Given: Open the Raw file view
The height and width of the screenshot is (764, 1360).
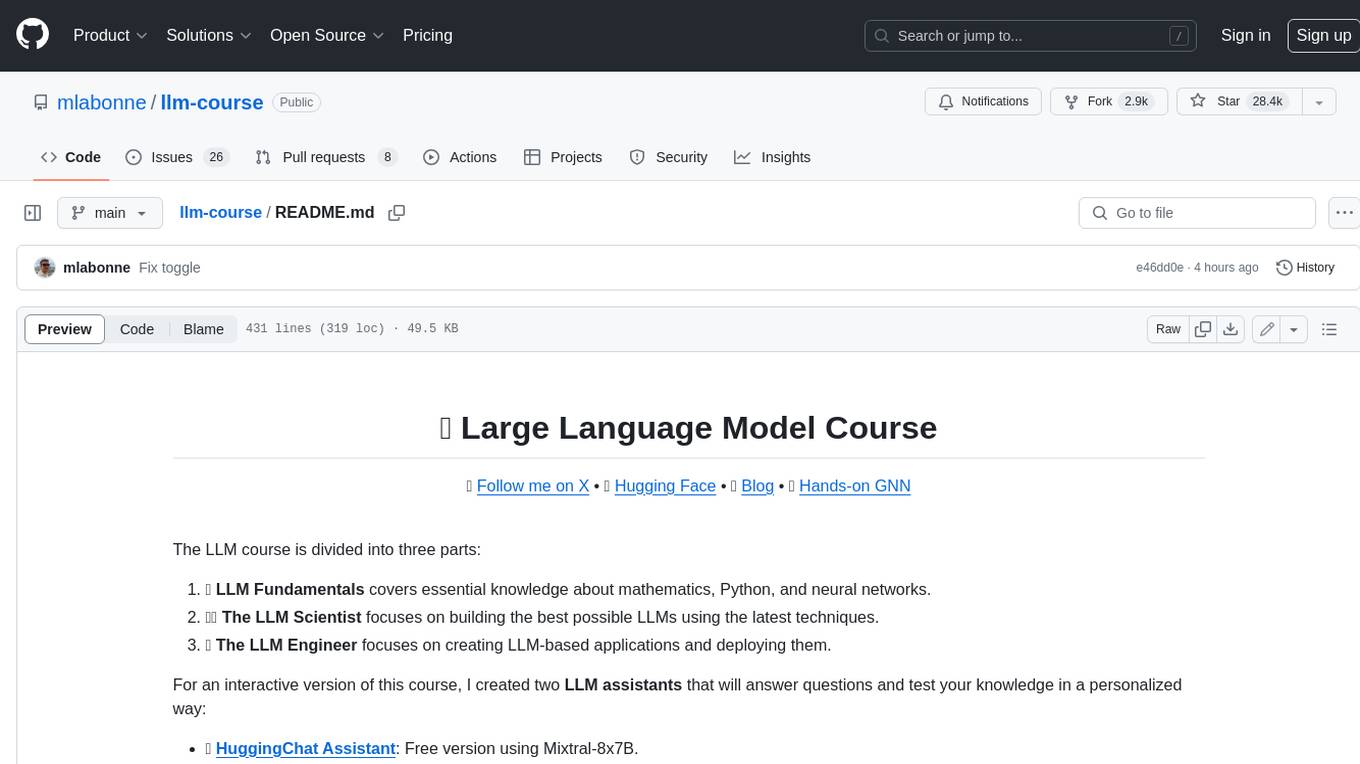Looking at the screenshot, I should coord(1168,329).
